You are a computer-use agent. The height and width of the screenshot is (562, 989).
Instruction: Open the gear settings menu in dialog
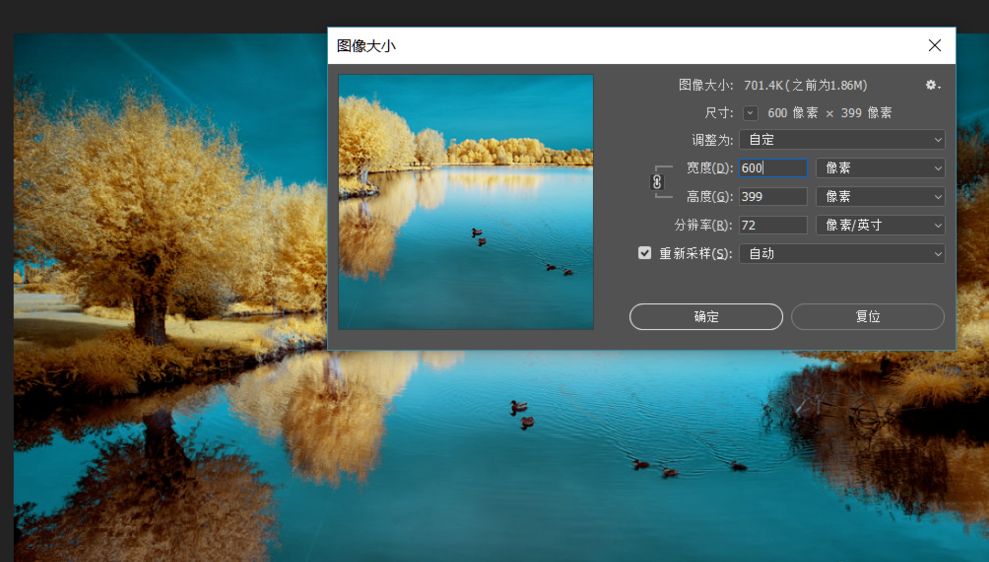point(933,85)
